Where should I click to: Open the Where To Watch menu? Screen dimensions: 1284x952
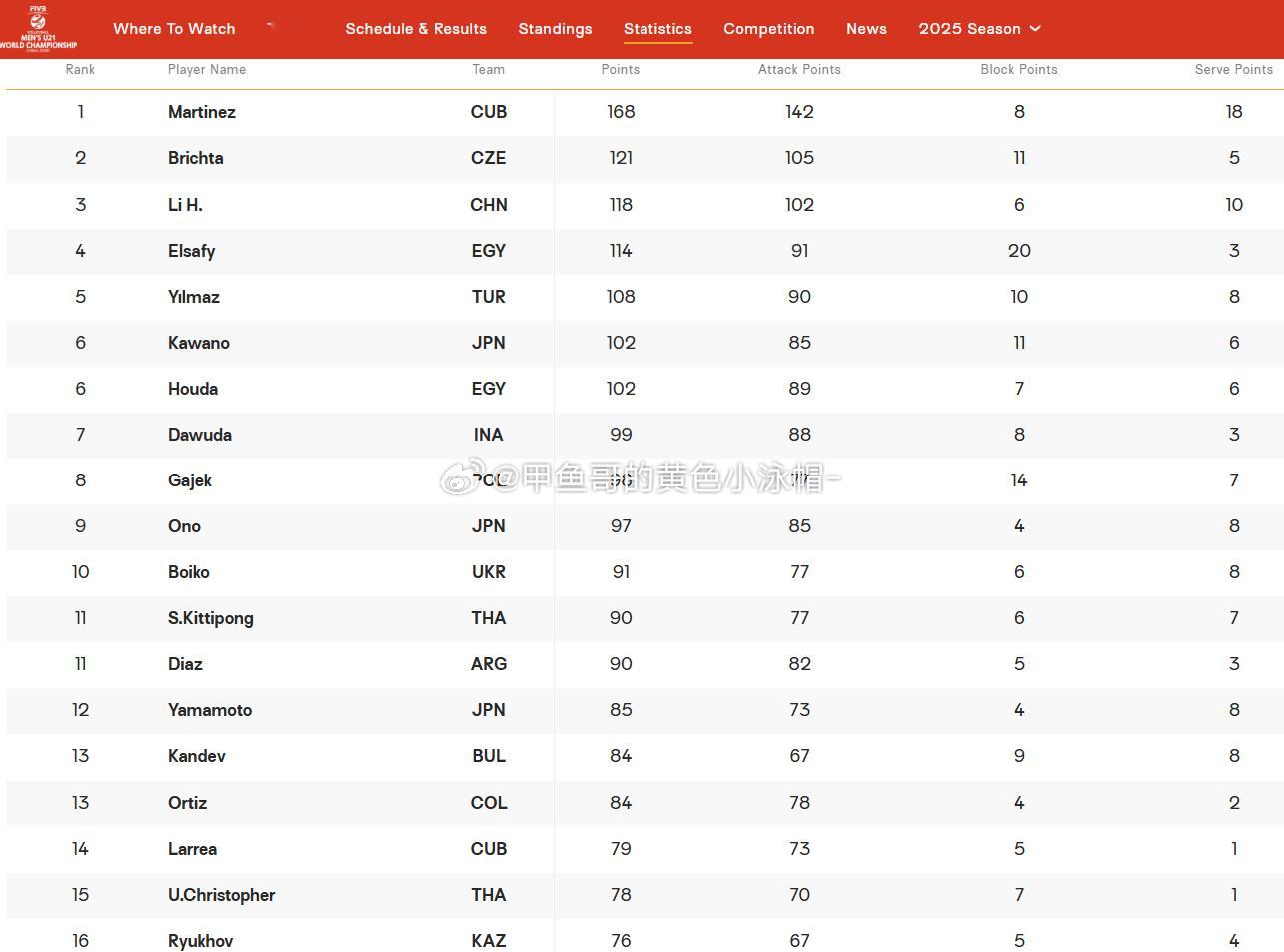click(174, 29)
